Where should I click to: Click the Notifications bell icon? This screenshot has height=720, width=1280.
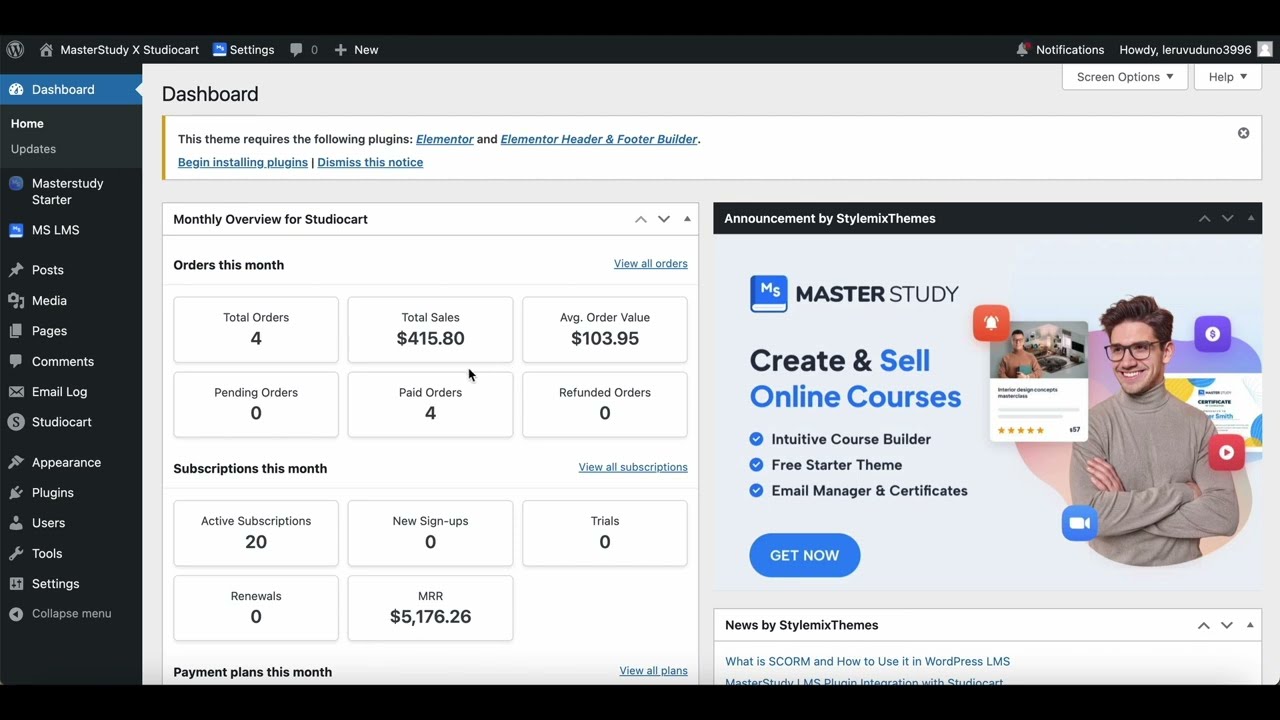coord(1022,49)
